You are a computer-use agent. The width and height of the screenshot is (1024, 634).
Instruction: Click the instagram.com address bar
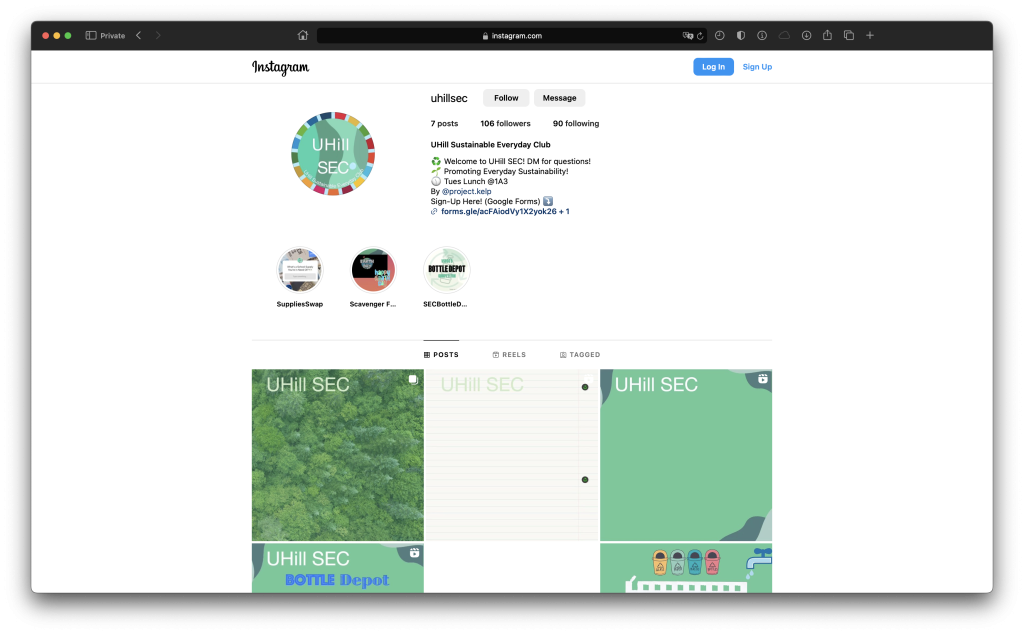coord(511,36)
